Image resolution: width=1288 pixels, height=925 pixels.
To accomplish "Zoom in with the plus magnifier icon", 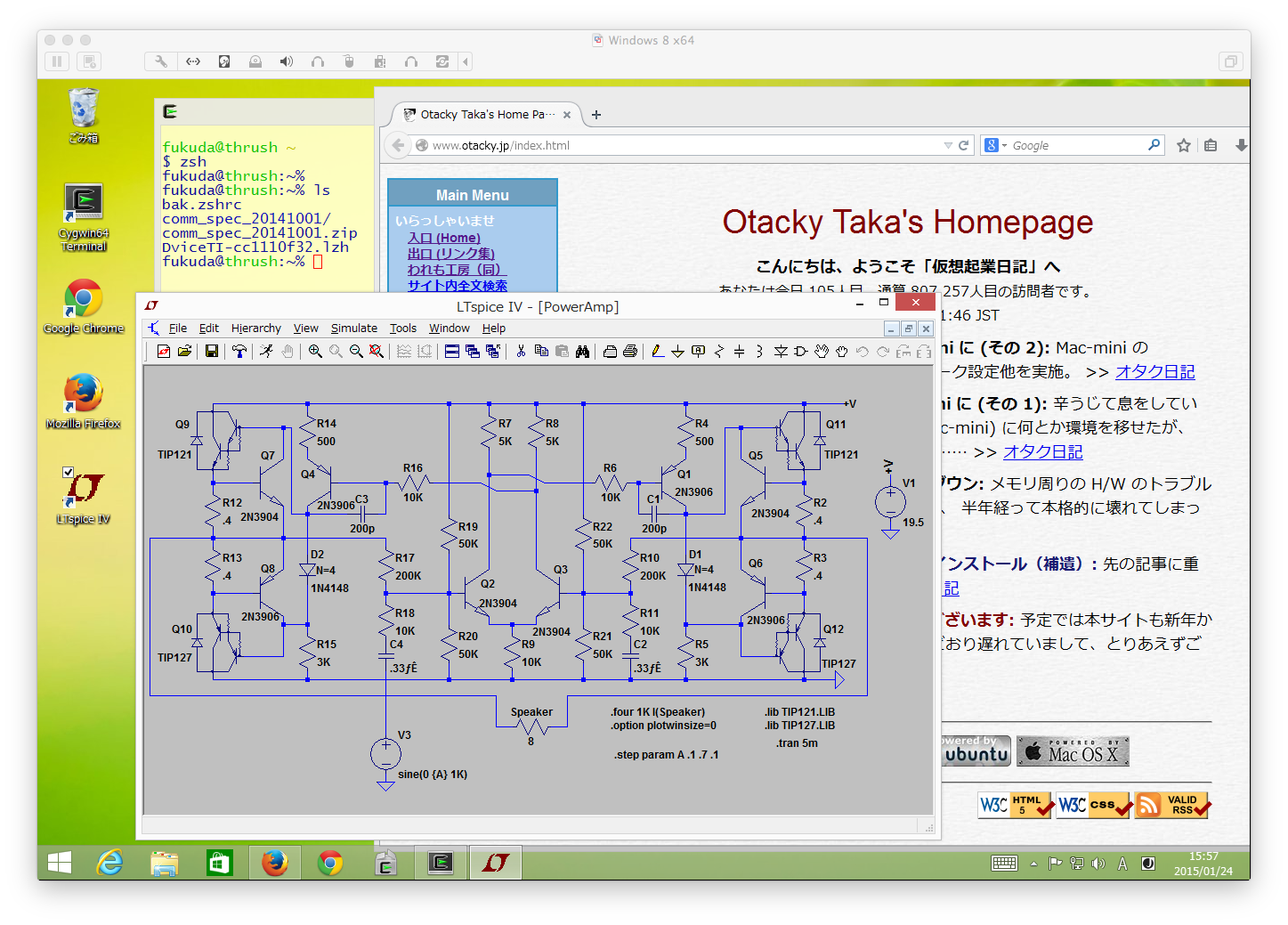I will [315, 352].
